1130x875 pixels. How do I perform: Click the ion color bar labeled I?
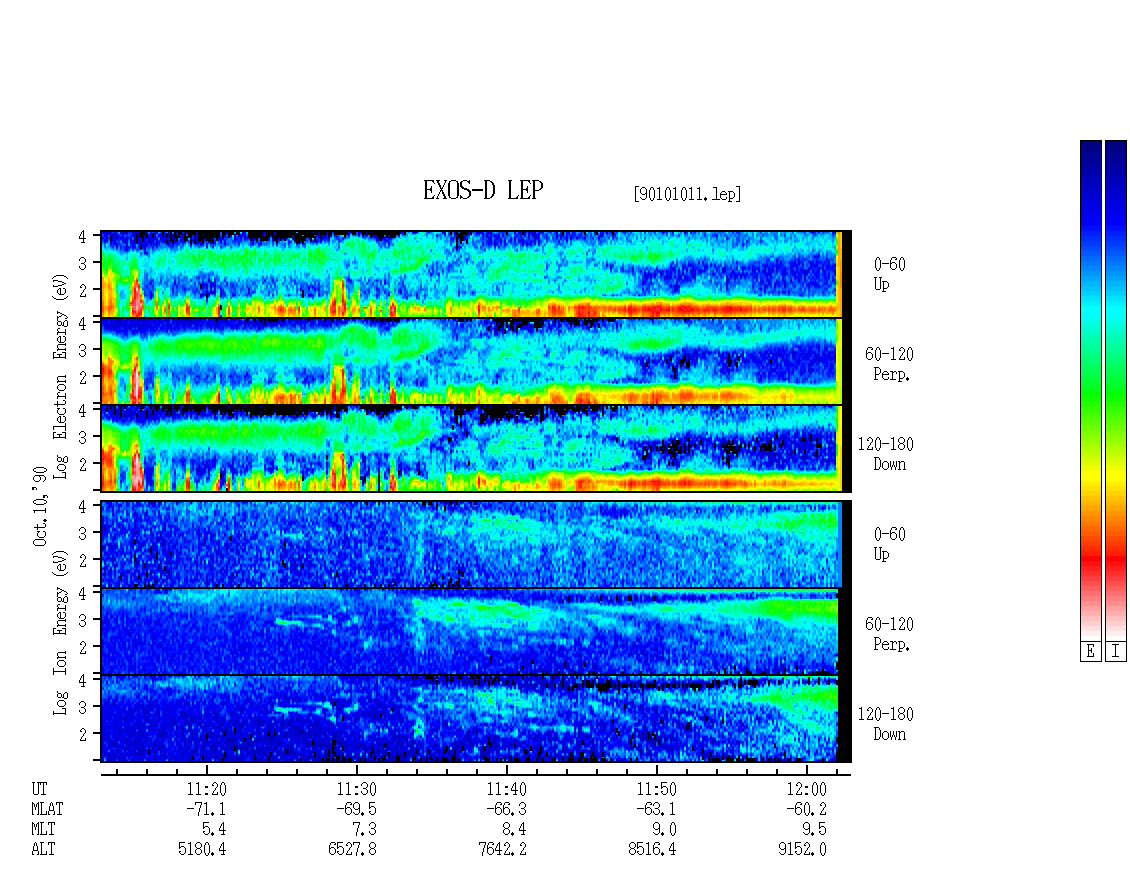click(1116, 390)
